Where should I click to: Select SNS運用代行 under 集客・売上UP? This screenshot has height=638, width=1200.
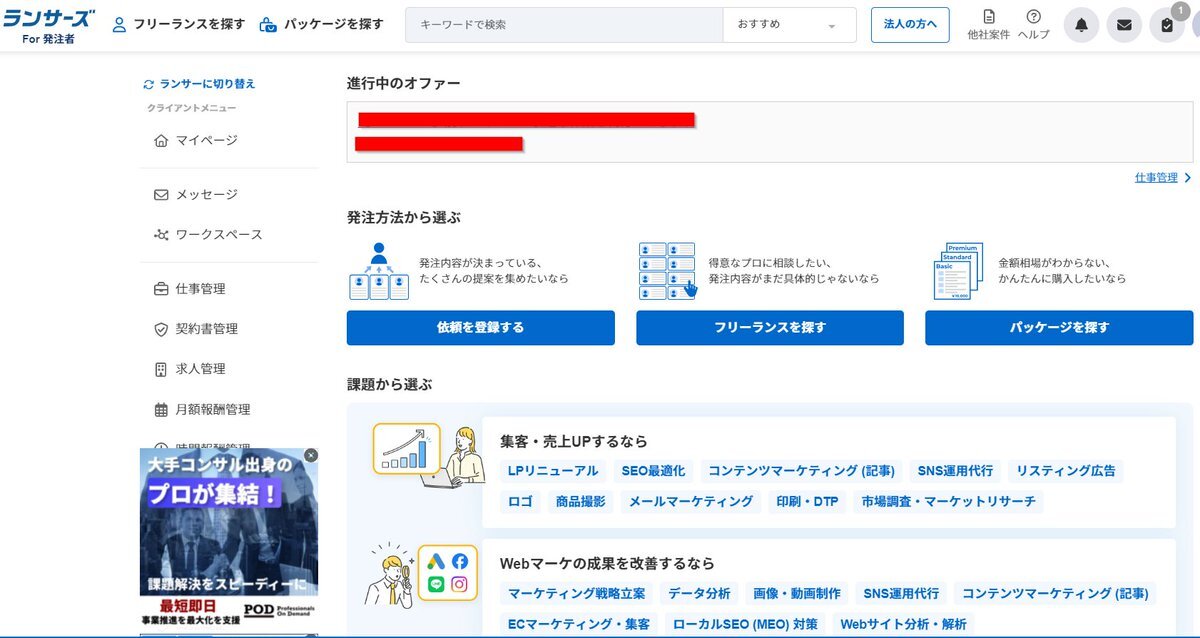955,471
